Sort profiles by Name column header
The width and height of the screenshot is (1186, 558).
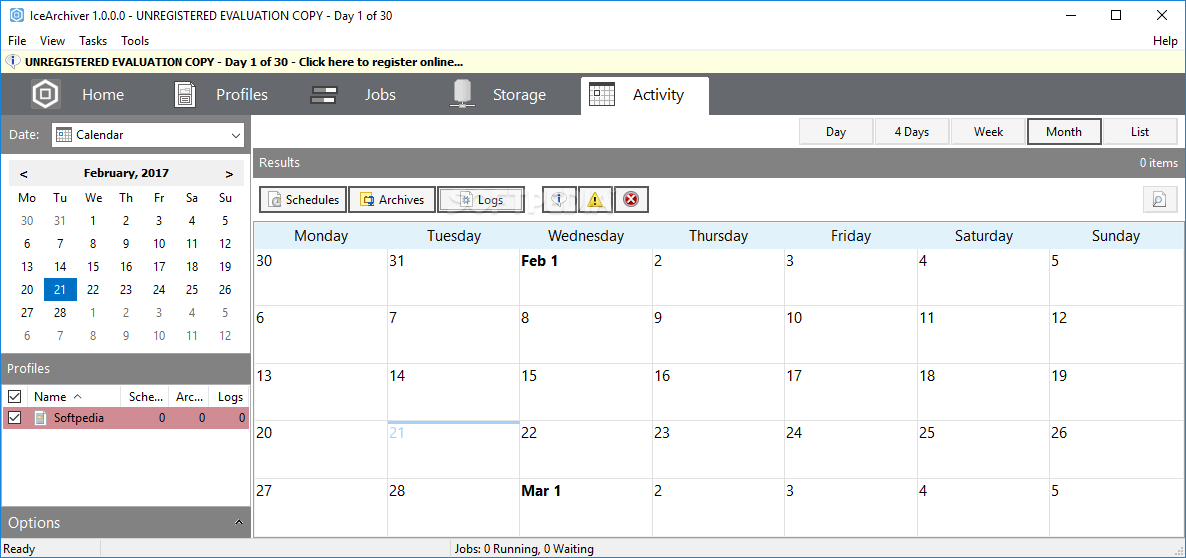coord(58,397)
